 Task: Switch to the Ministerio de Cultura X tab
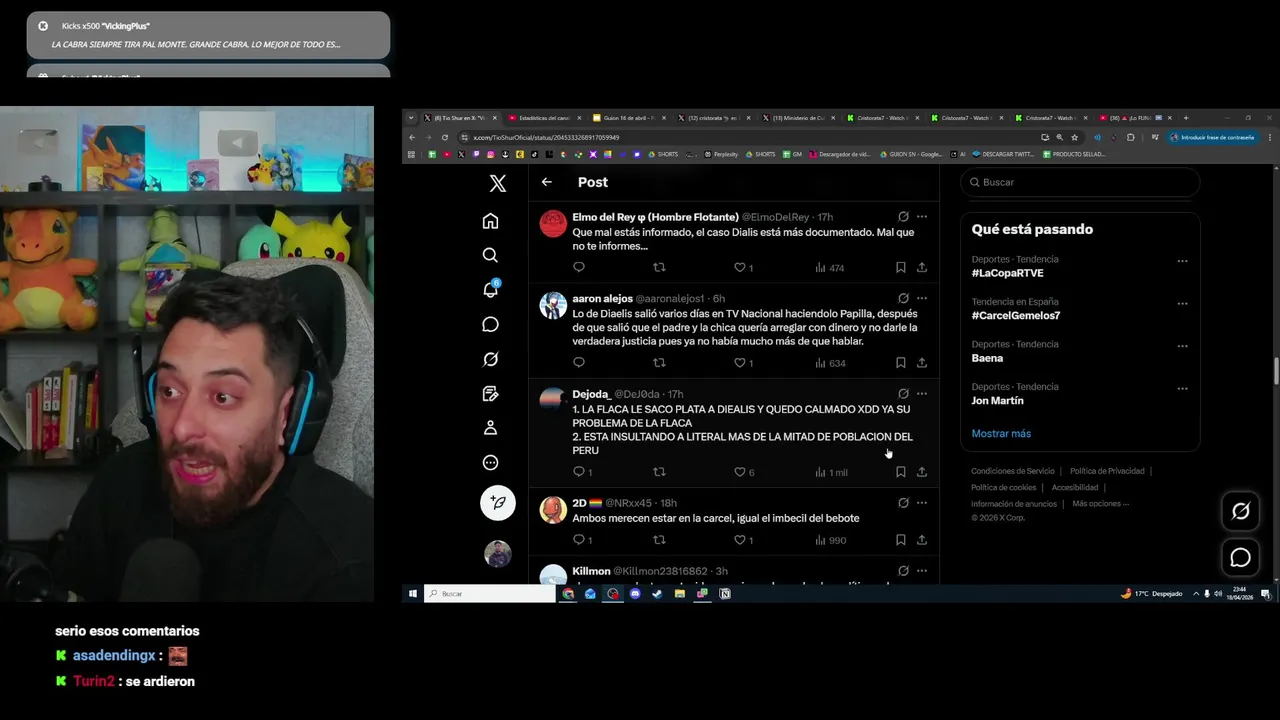(798, 118)
